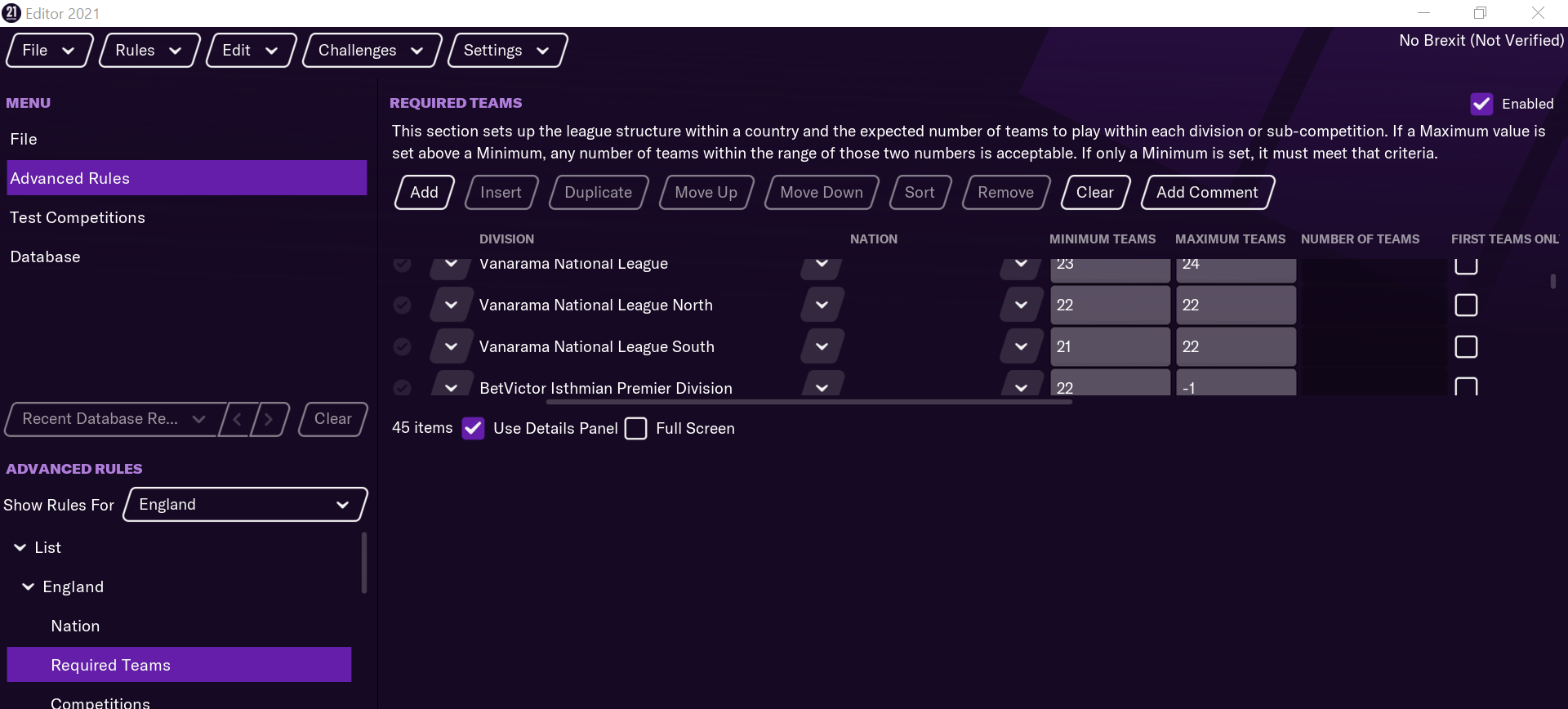Image resolution: width=1568 pixels, height=709 pixels.
Task: Click row status icon for Vanarama National League South
Action: [402, 347]
